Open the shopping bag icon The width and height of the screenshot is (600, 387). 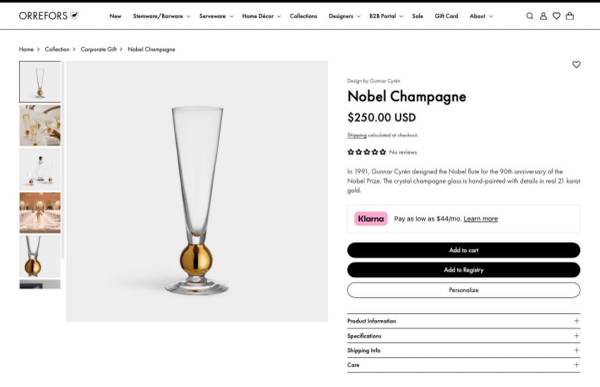(570, 16)
